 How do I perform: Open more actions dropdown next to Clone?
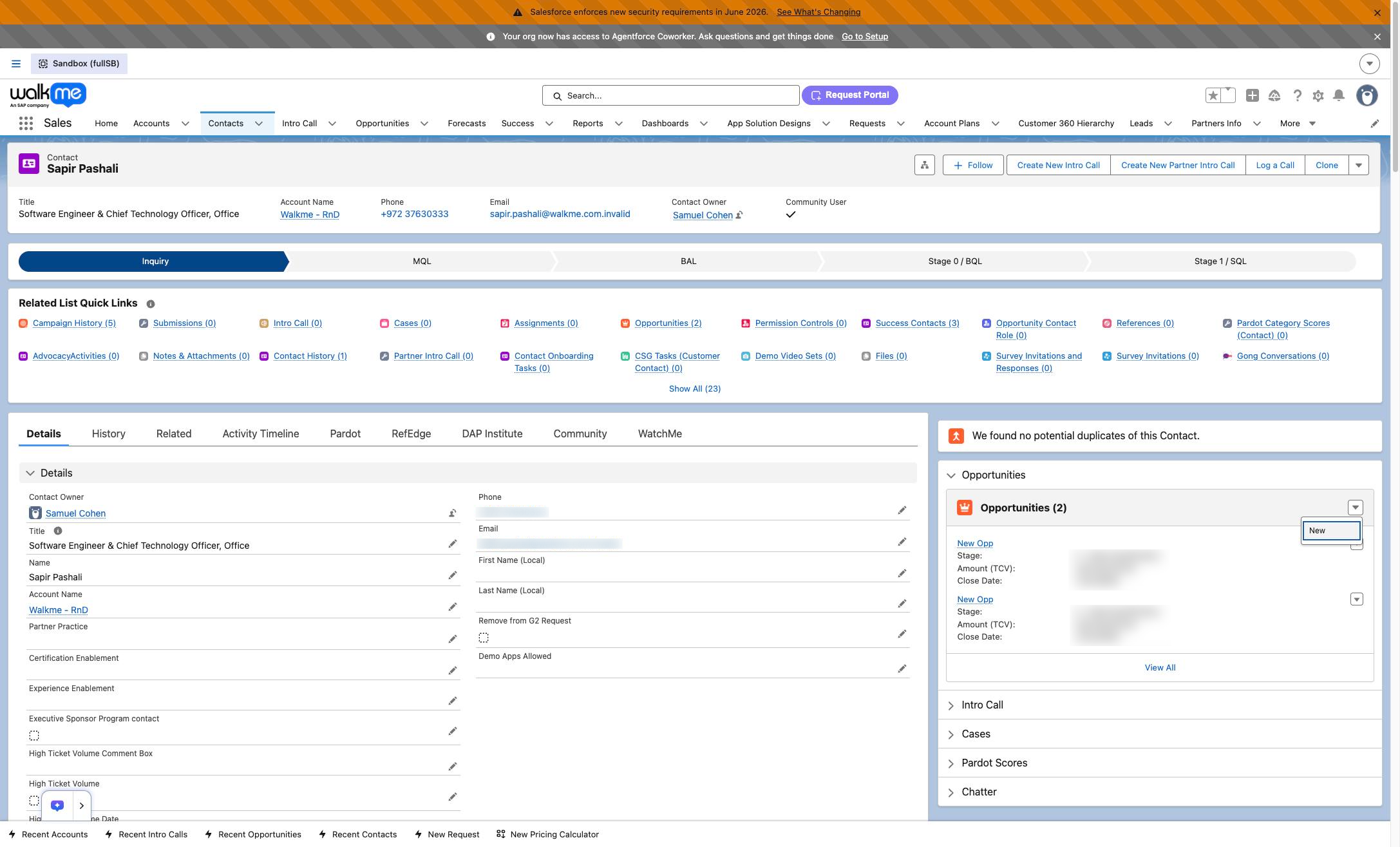coord(1359,165)
